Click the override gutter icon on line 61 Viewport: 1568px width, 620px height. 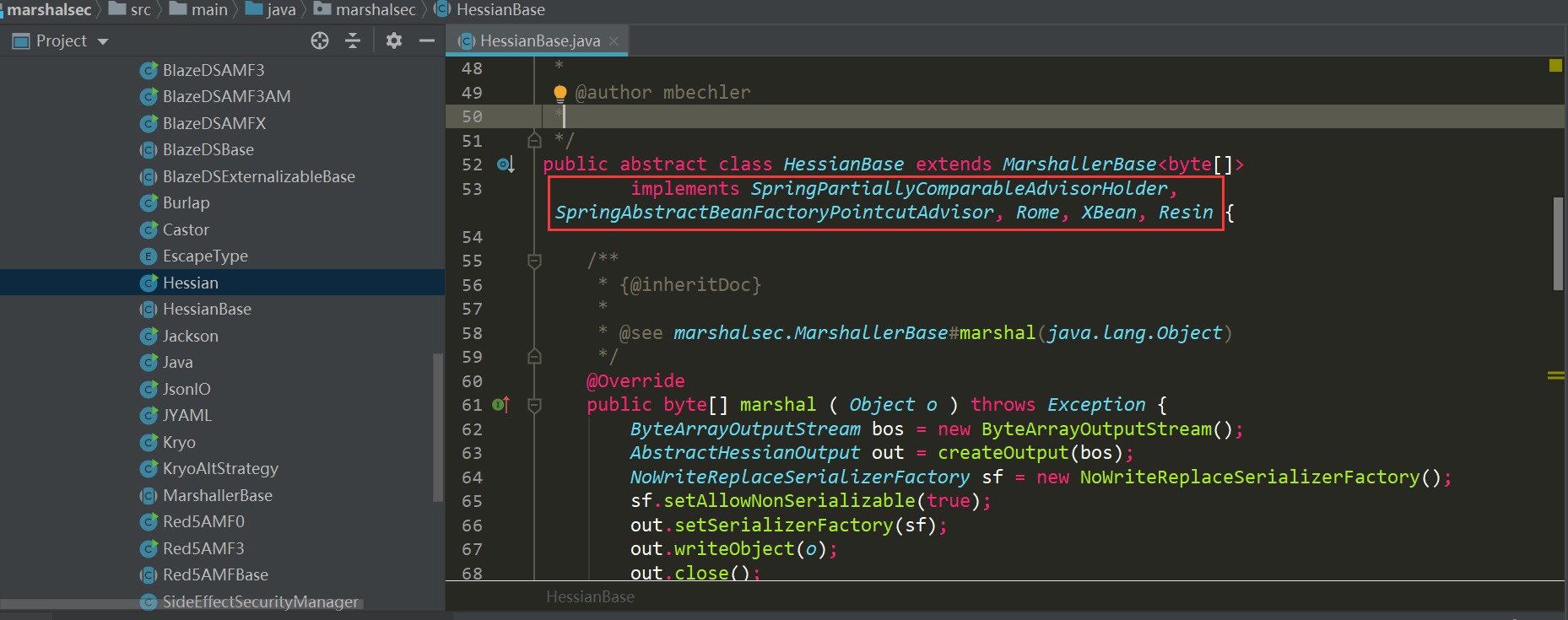(x=500, y=405)
